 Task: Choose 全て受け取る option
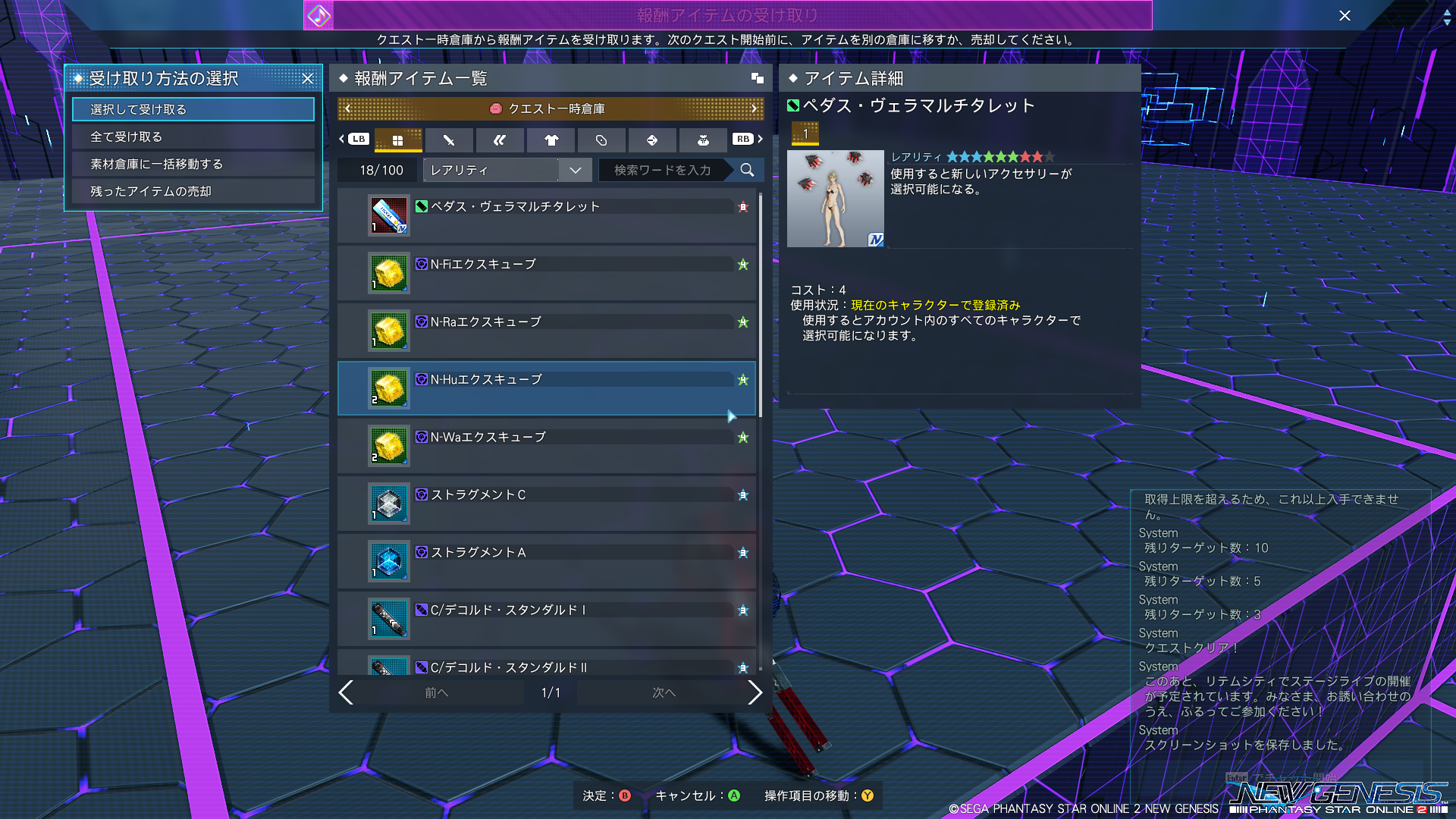(193, 136)
